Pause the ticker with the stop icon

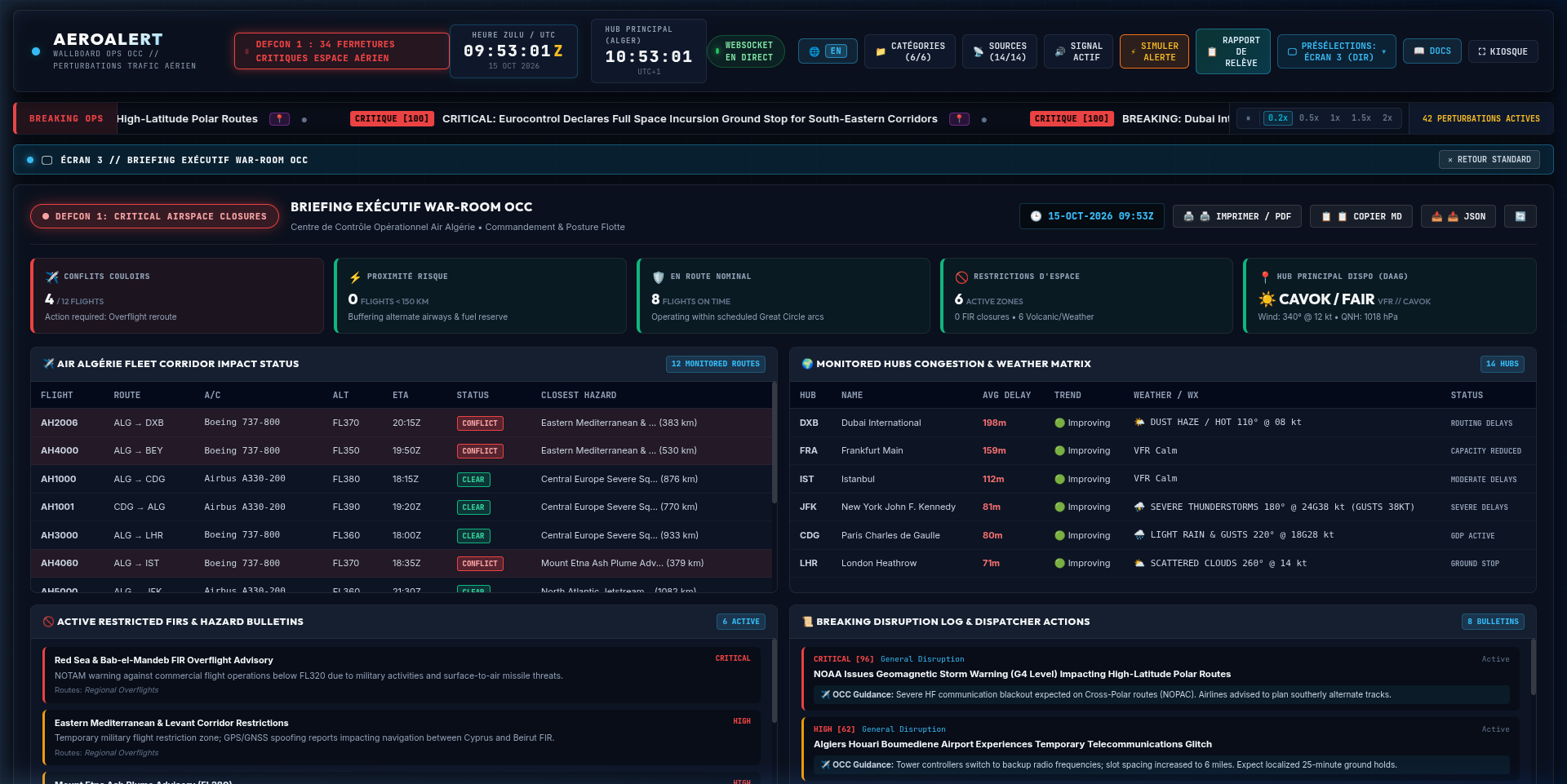tap(1248, 118)
